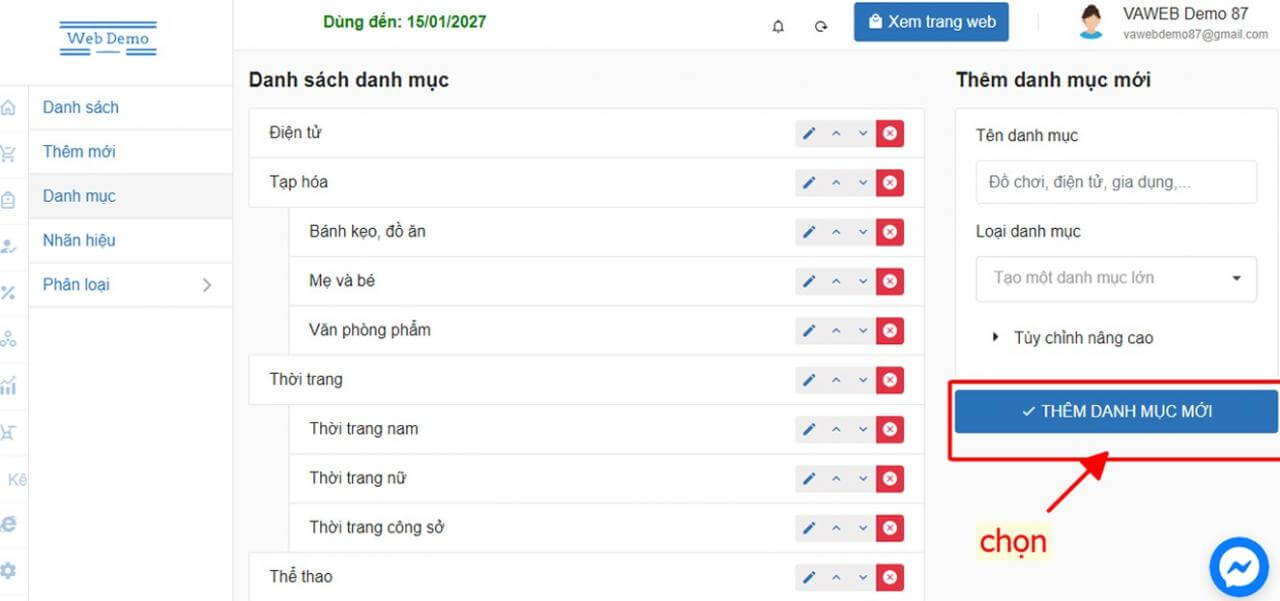Delete the Tạp hóa category
The image size is (1280, 601).
point(889,183)
